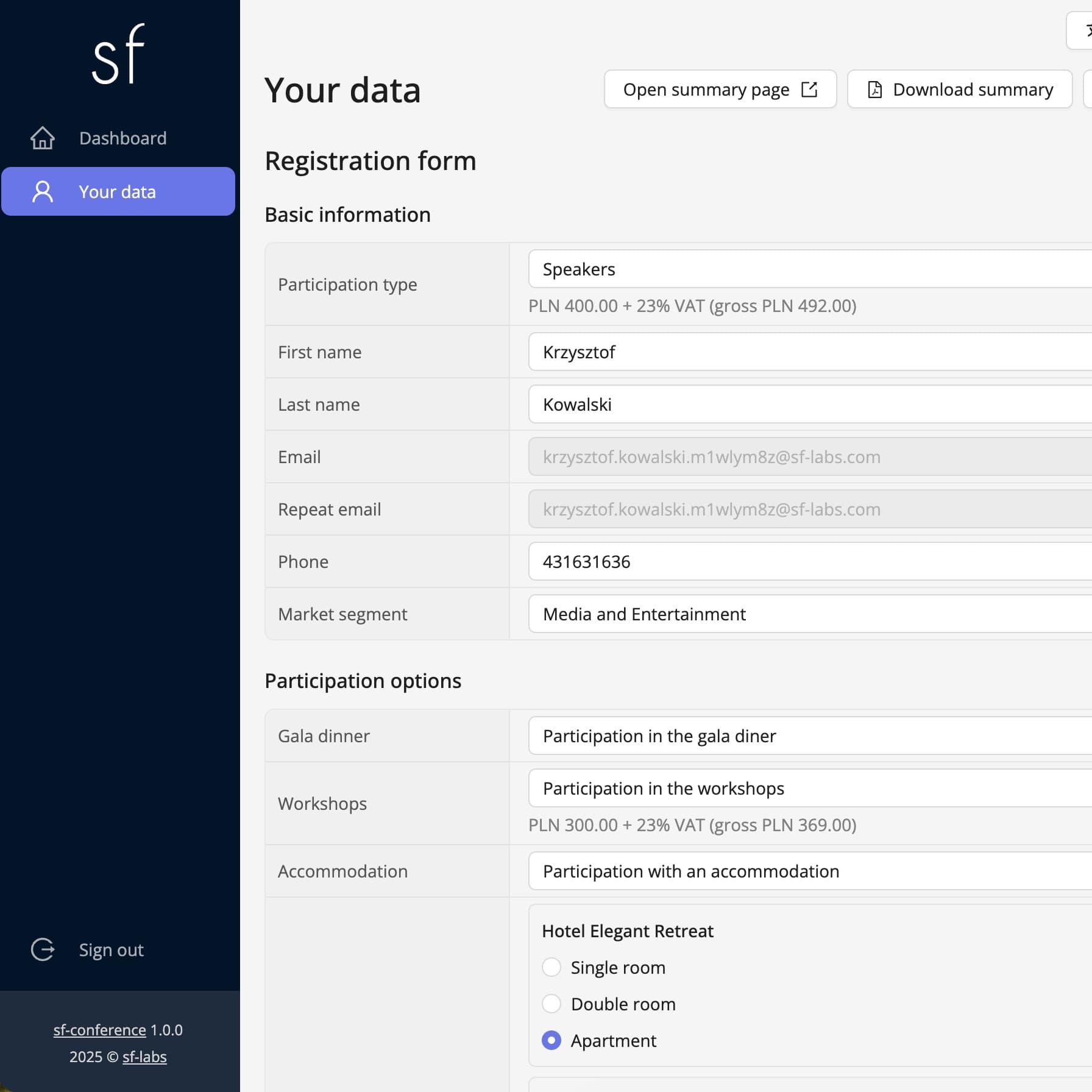Open the Accommodation dropdown
Viewport: 1092px width, 1092px height.
point(792,871)
